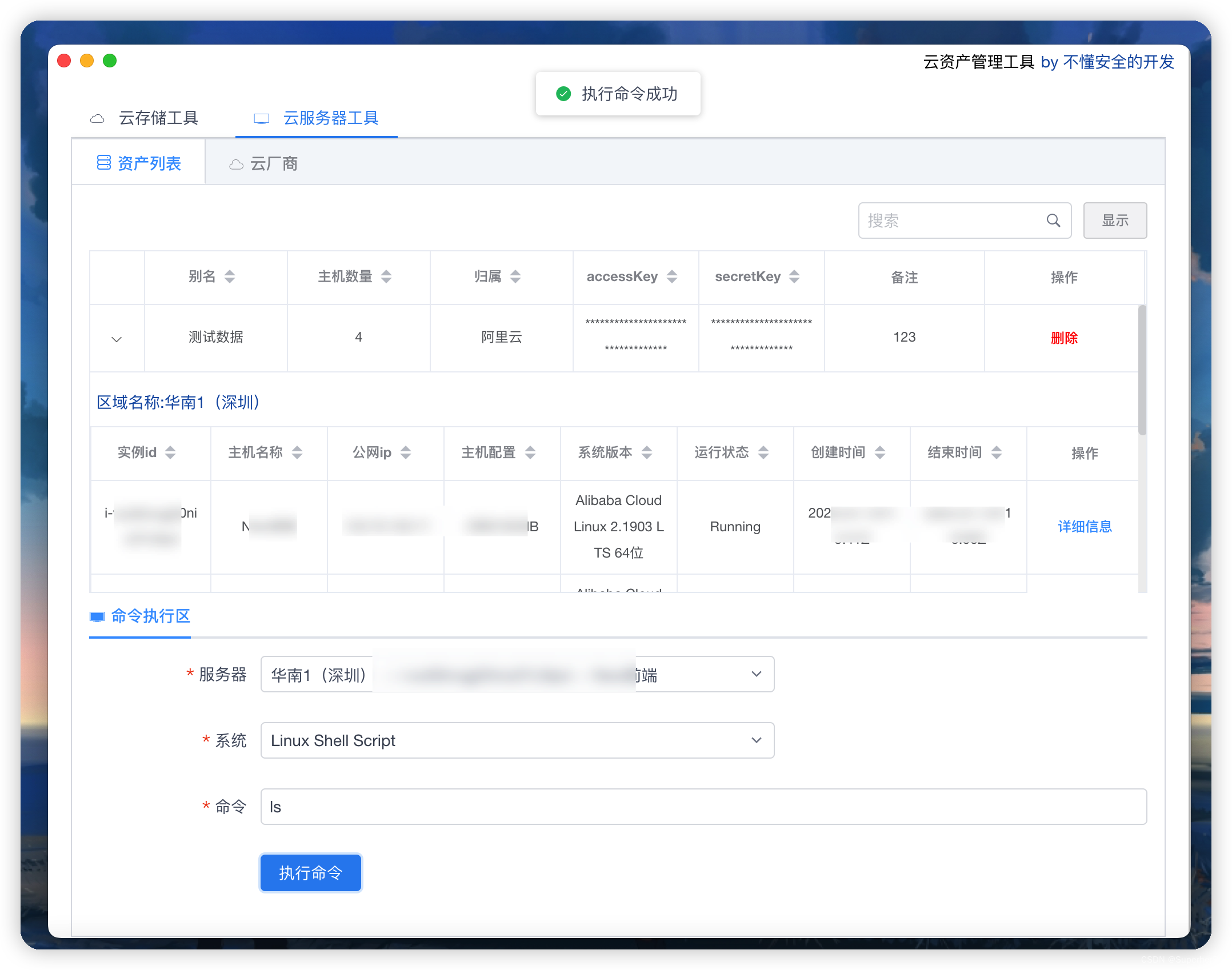Click the monitor icon on 云服务器工具 tab
The image size is (1232, 970).
262,118
